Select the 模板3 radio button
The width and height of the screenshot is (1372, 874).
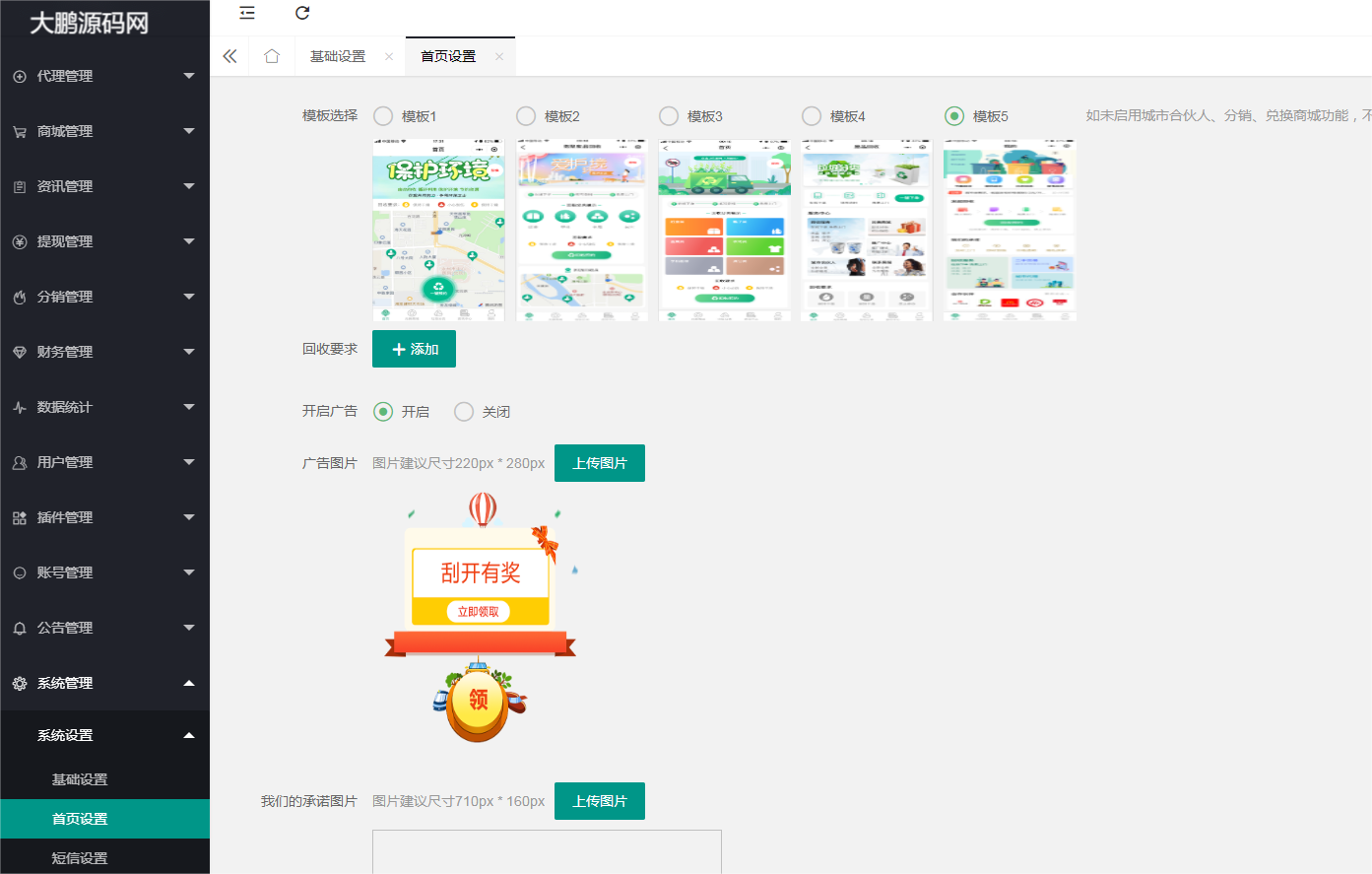coord(669,115)
